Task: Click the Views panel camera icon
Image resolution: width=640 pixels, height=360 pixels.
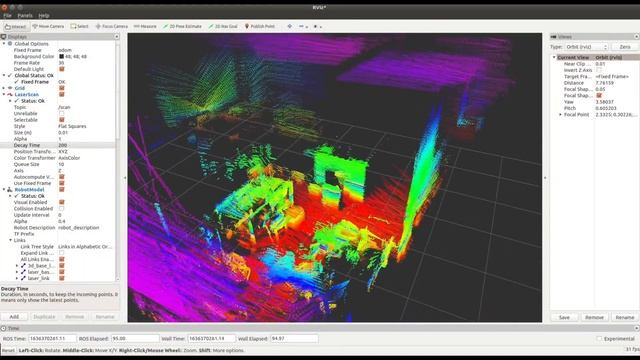Action: [553, 37]
